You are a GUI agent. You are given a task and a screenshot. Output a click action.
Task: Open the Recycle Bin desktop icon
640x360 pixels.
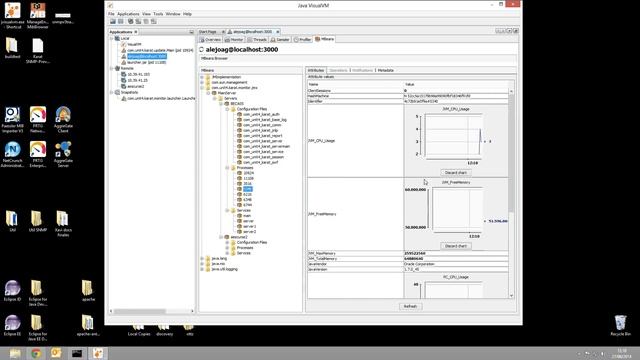(x=620, y=325)
